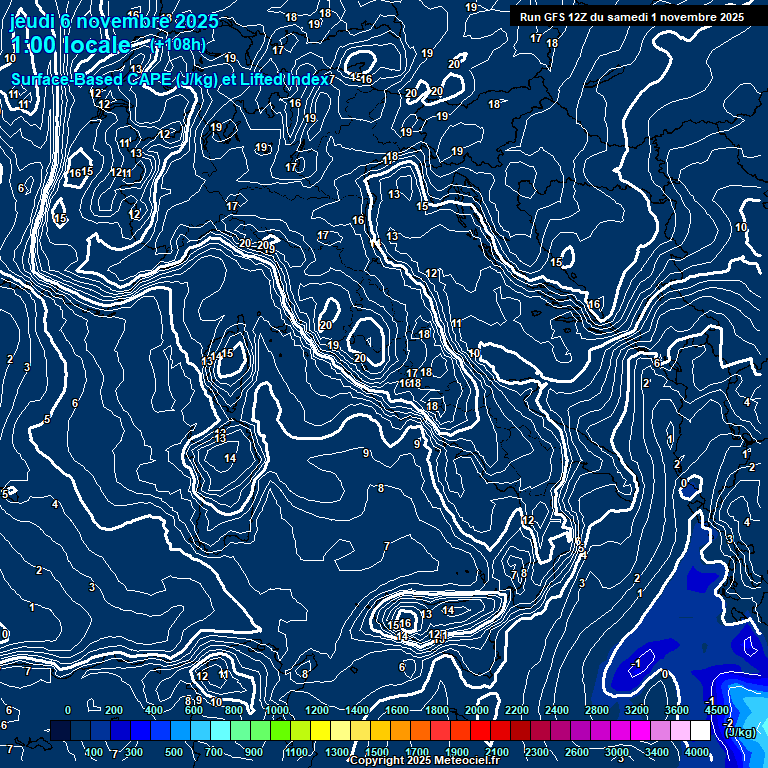Click the '4500' legend value

point(717,710)
